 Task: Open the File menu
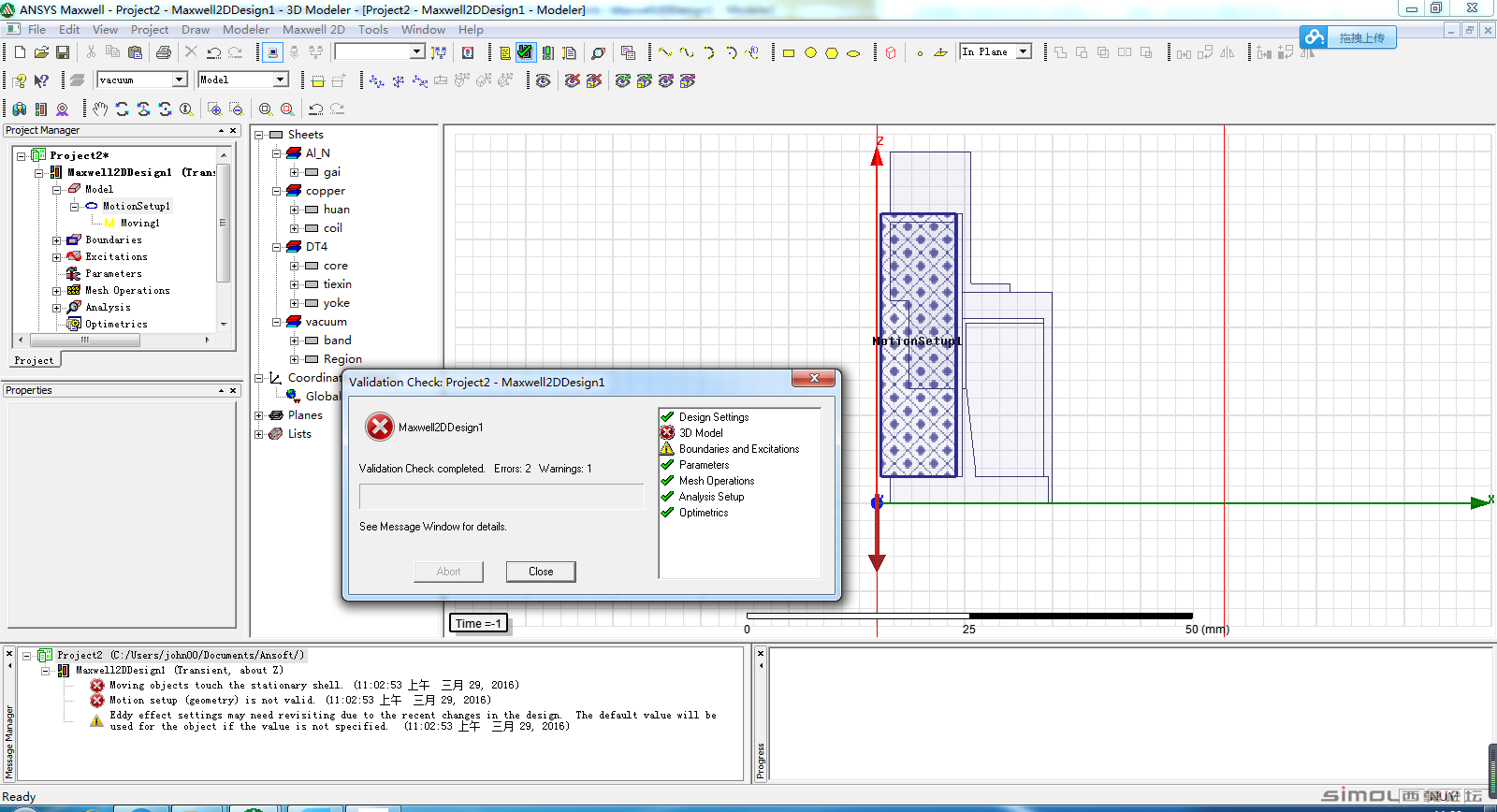(x=36, y=29)
